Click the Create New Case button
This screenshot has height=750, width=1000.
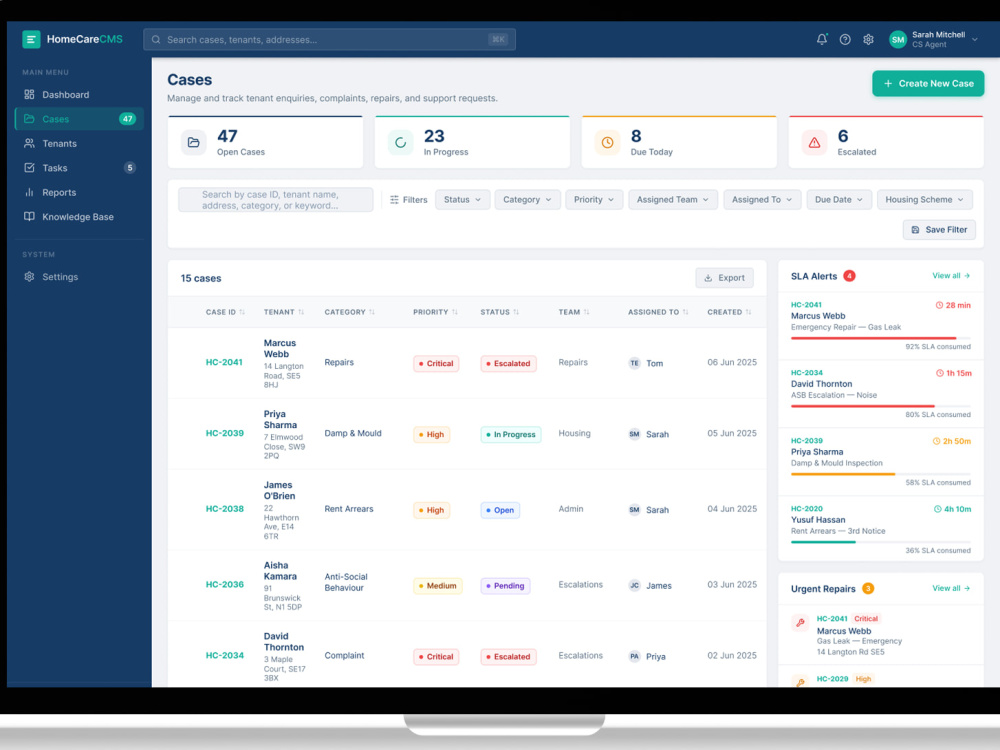click(928, 84)
